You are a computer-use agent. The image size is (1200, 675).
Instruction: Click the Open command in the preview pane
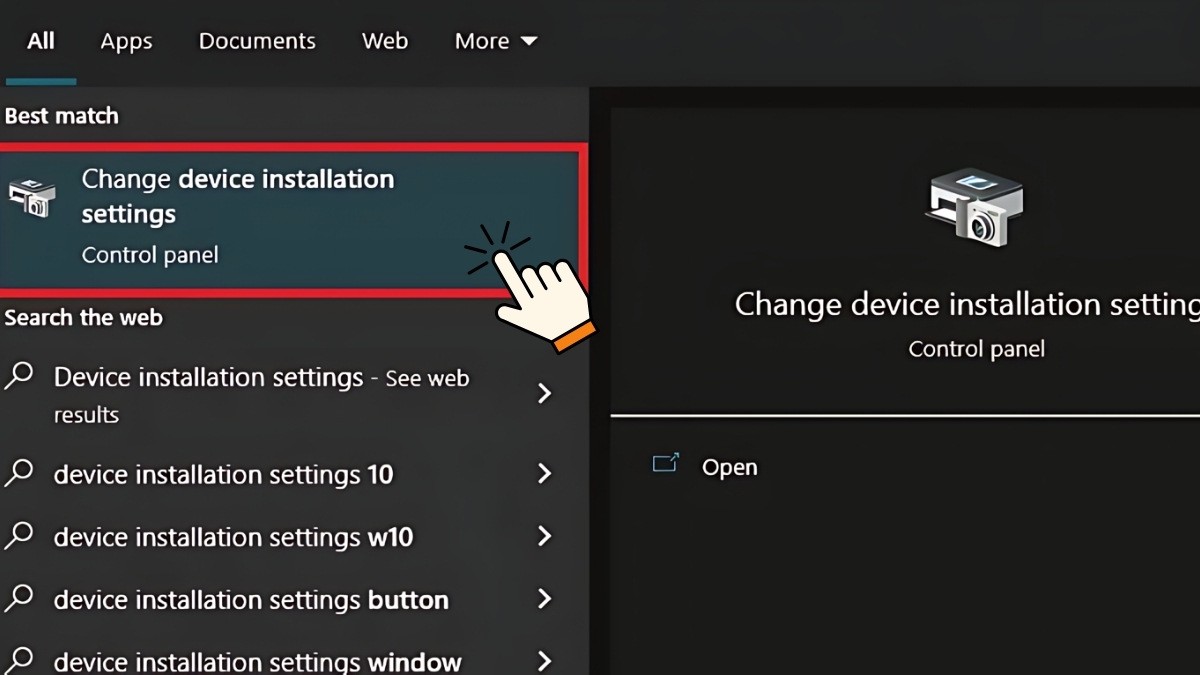[729, 466]
